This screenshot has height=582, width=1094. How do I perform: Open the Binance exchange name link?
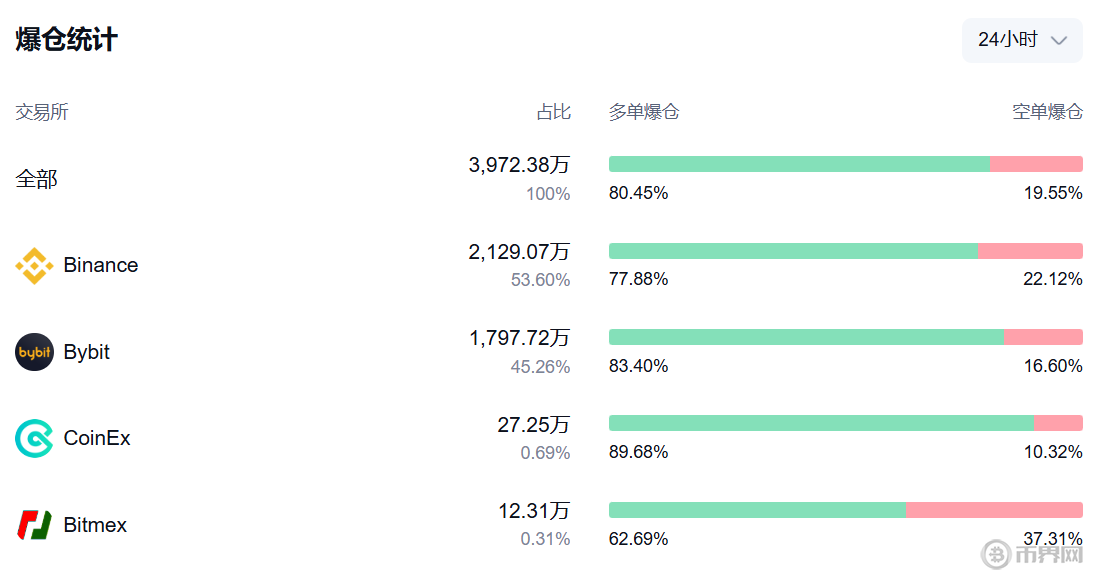(x=100, y=265)
